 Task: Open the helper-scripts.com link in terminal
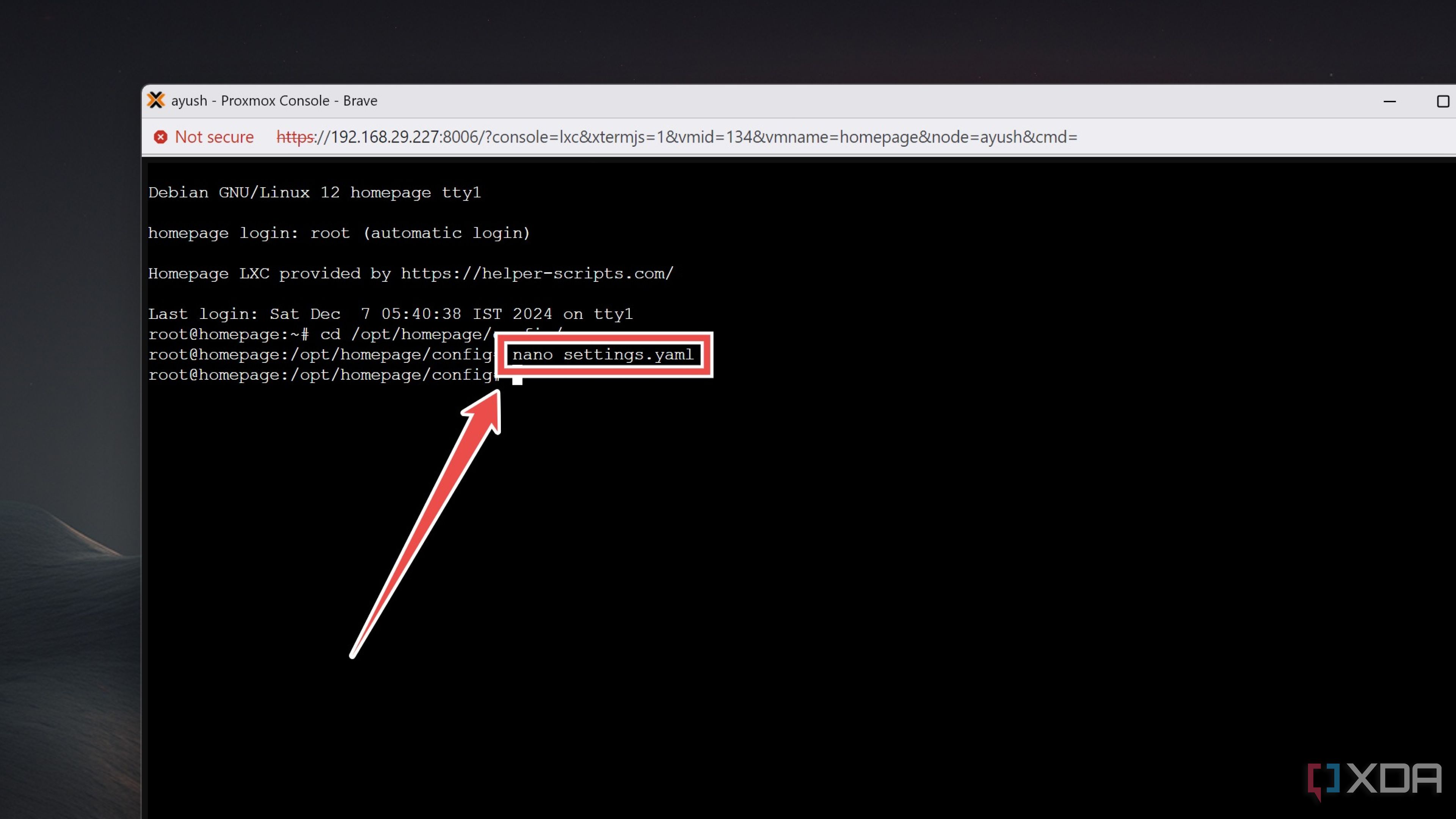[537, 273]
